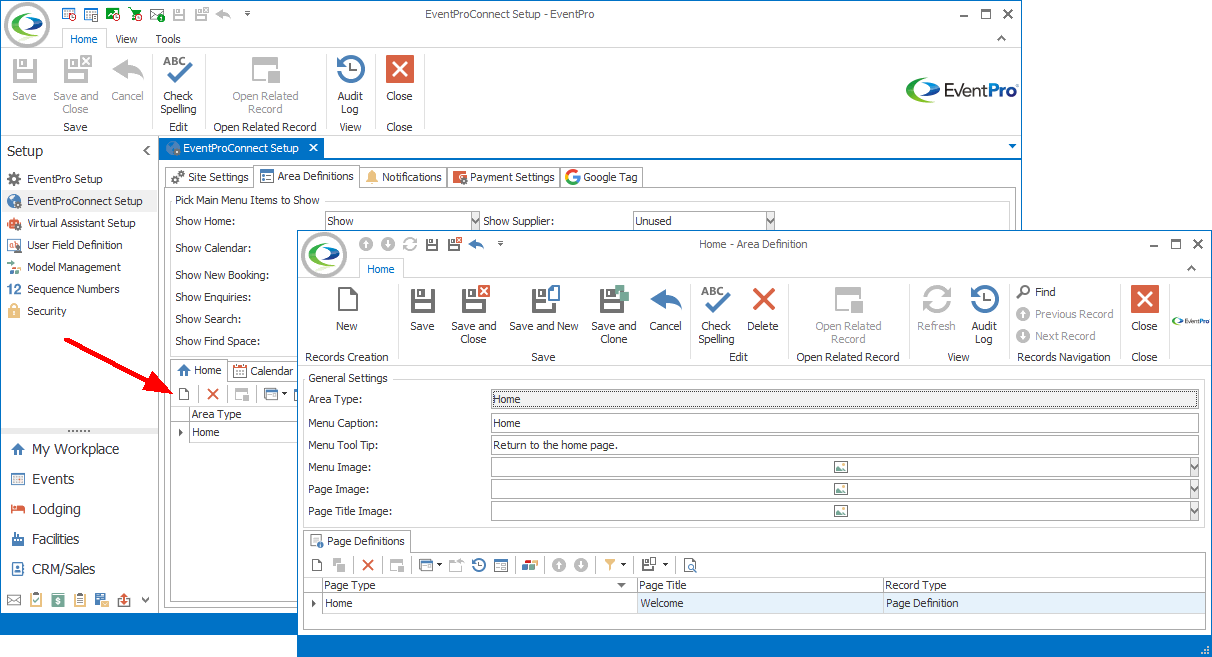Open the View ribbon tab
Viewport: 1212px width, 657px height.
[x=126, y=39]
